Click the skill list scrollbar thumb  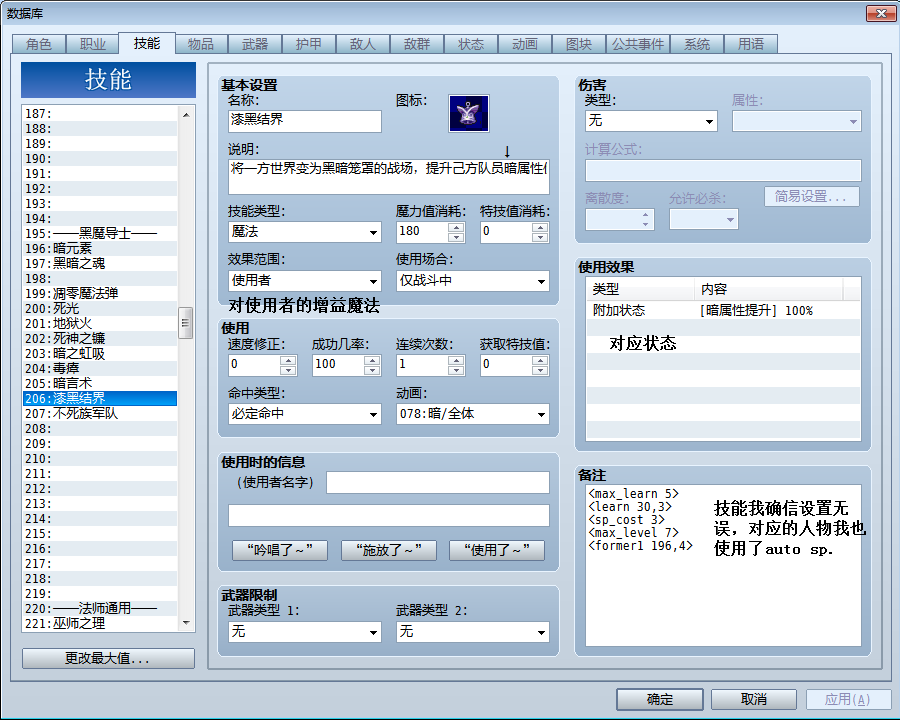pyautogui.click(x=185, y=323)
